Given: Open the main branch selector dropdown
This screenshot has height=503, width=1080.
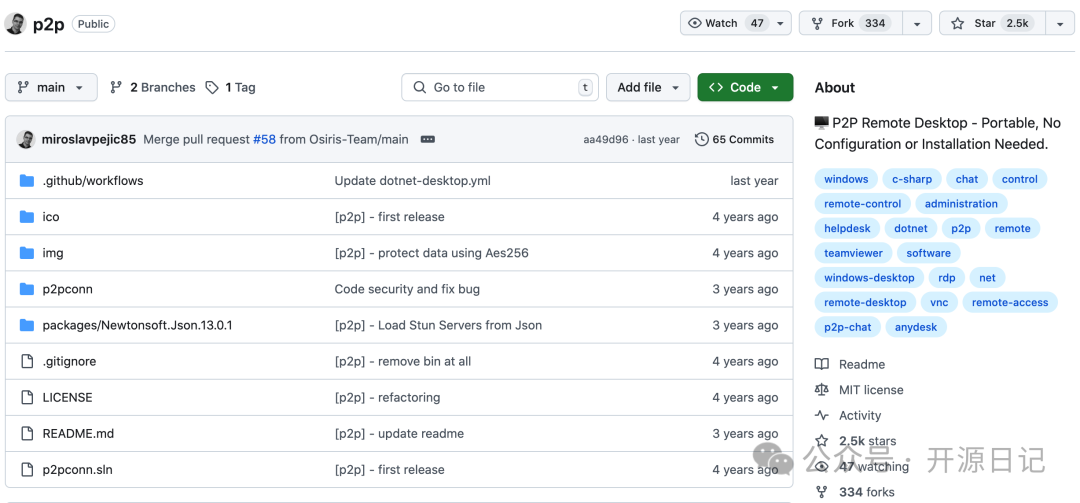Looking at the screenshot, I should click(51, 88).
